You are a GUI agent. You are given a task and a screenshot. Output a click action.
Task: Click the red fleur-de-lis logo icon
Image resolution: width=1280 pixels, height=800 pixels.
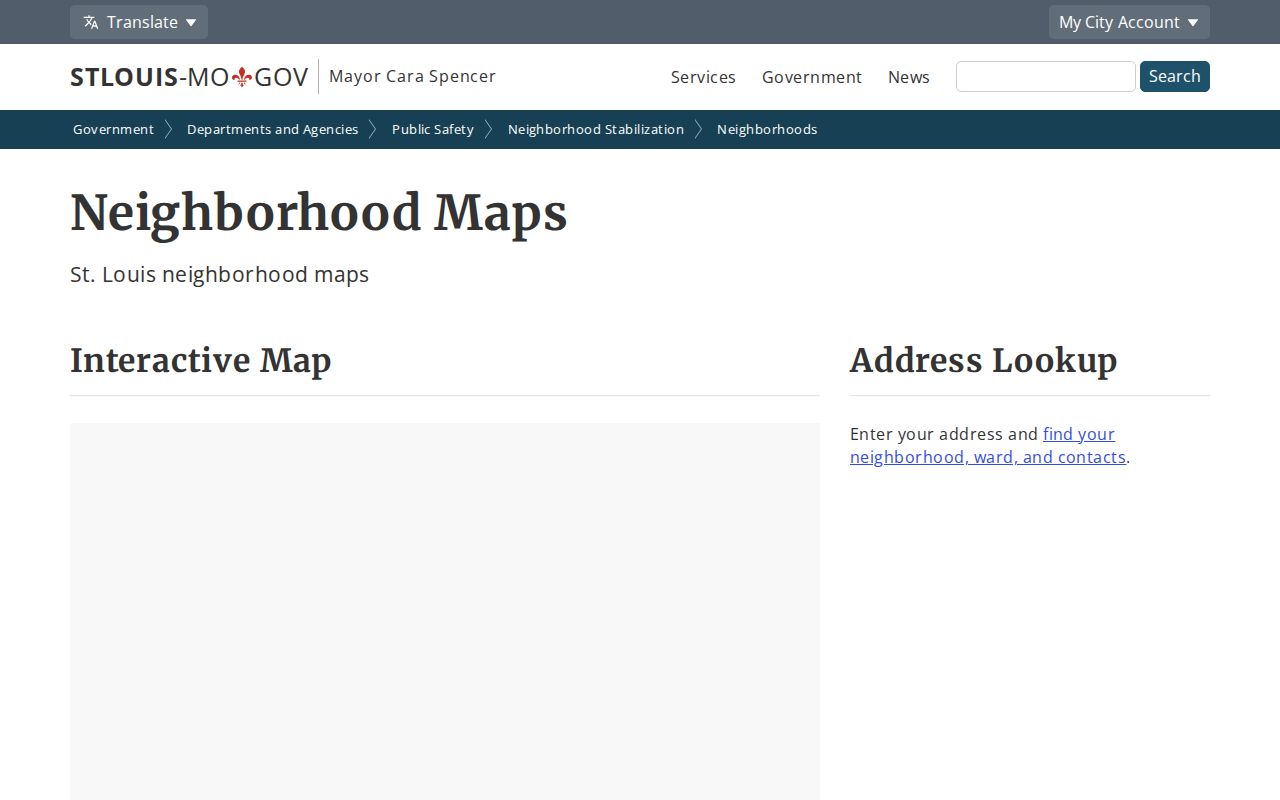[x=241, y=77]
